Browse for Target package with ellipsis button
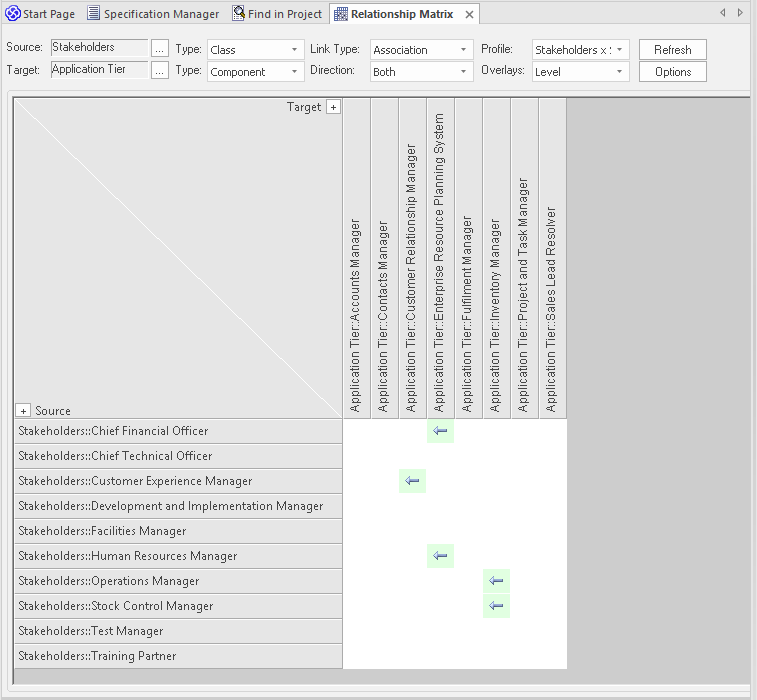757x700 pixels. (x=160, y=71)
